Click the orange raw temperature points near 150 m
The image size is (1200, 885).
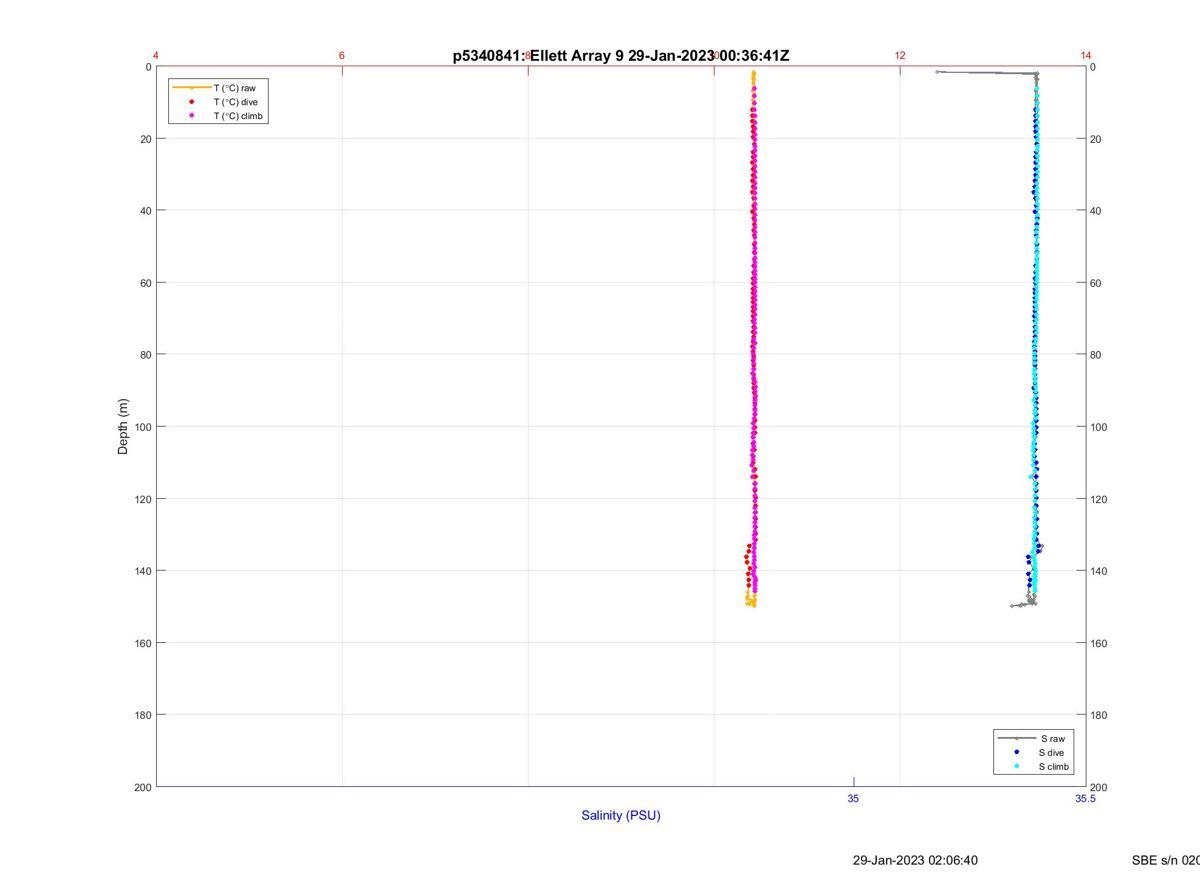point(750,600)
